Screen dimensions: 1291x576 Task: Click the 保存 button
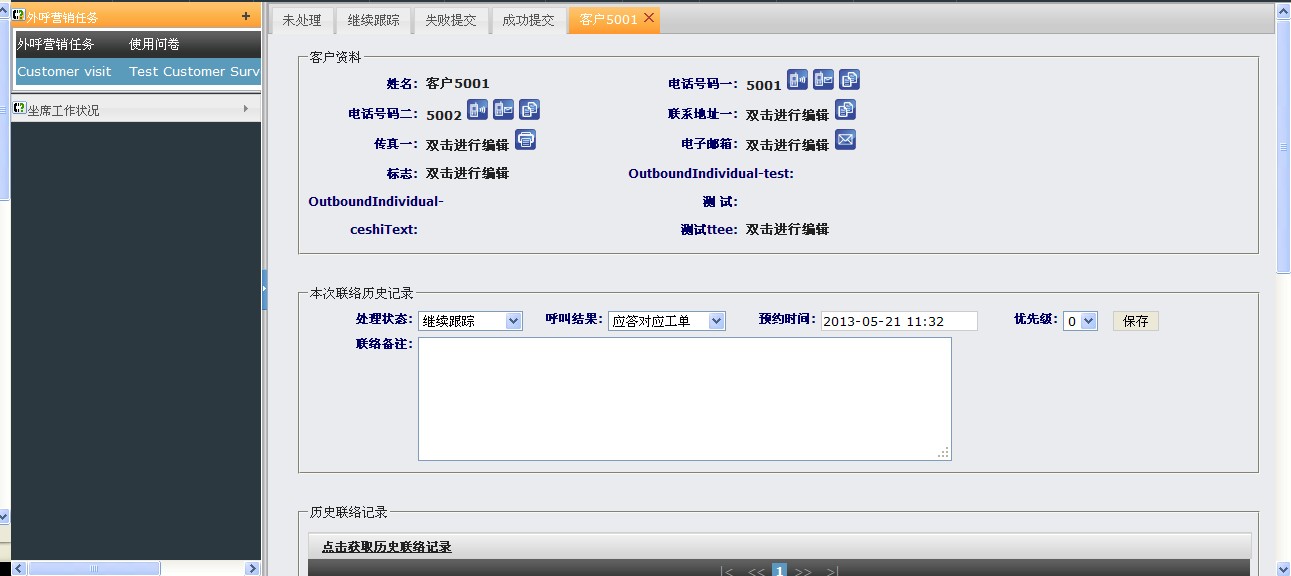(x=1135, y=321)
